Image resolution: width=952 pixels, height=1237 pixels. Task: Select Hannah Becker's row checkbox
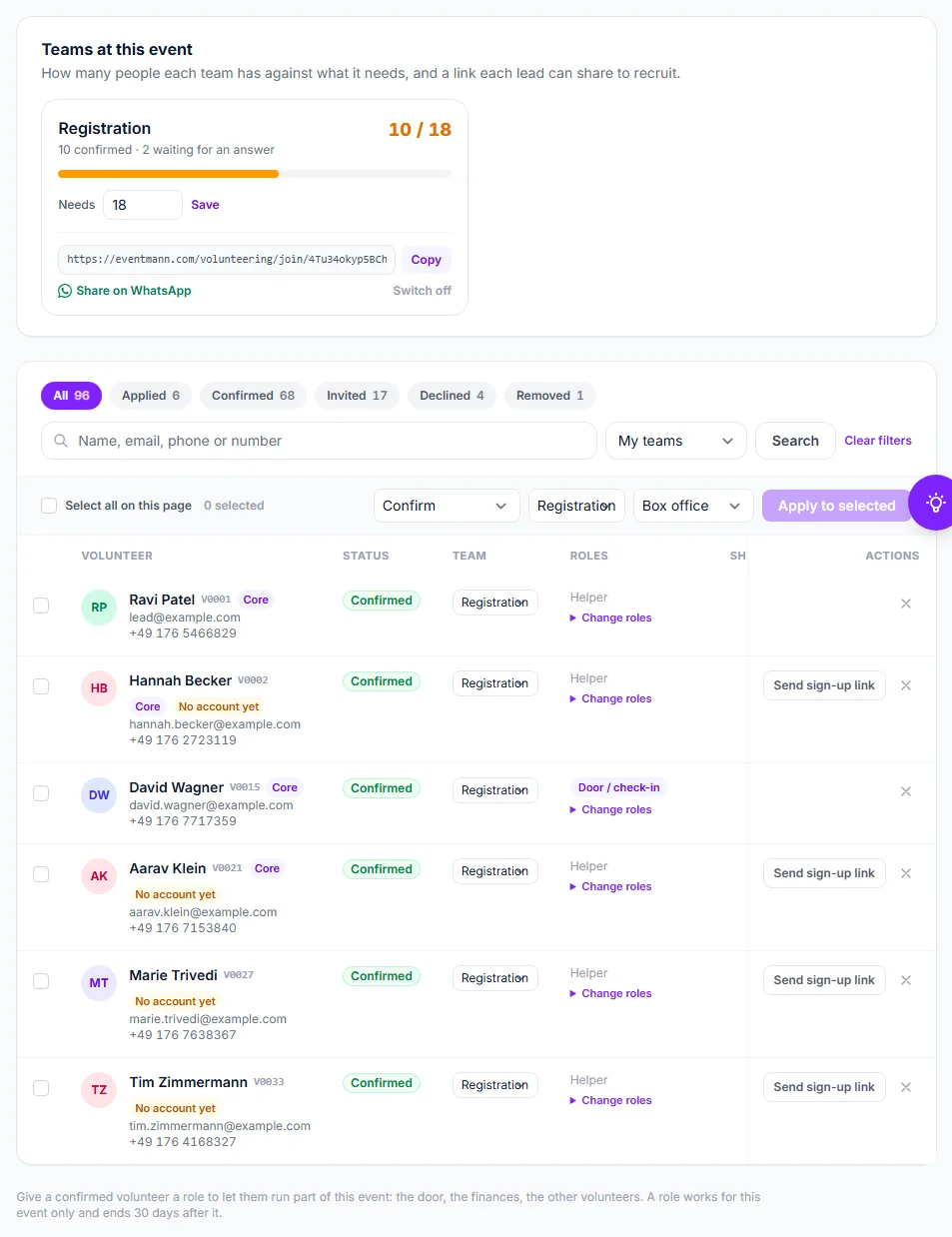41,686
